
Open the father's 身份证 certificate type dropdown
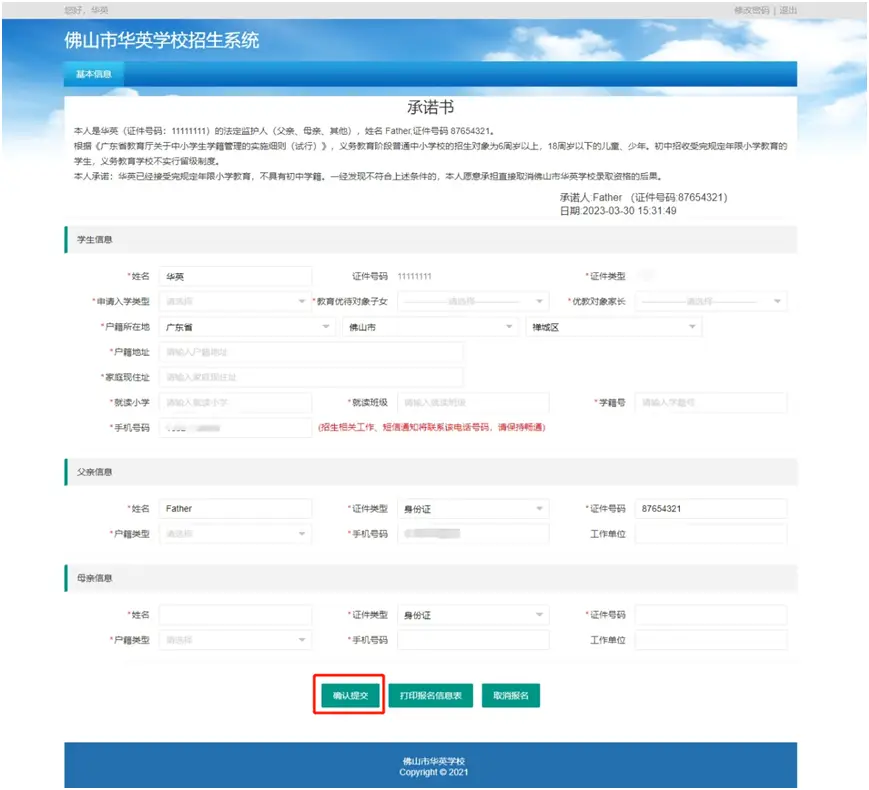[x=473, y=508]
